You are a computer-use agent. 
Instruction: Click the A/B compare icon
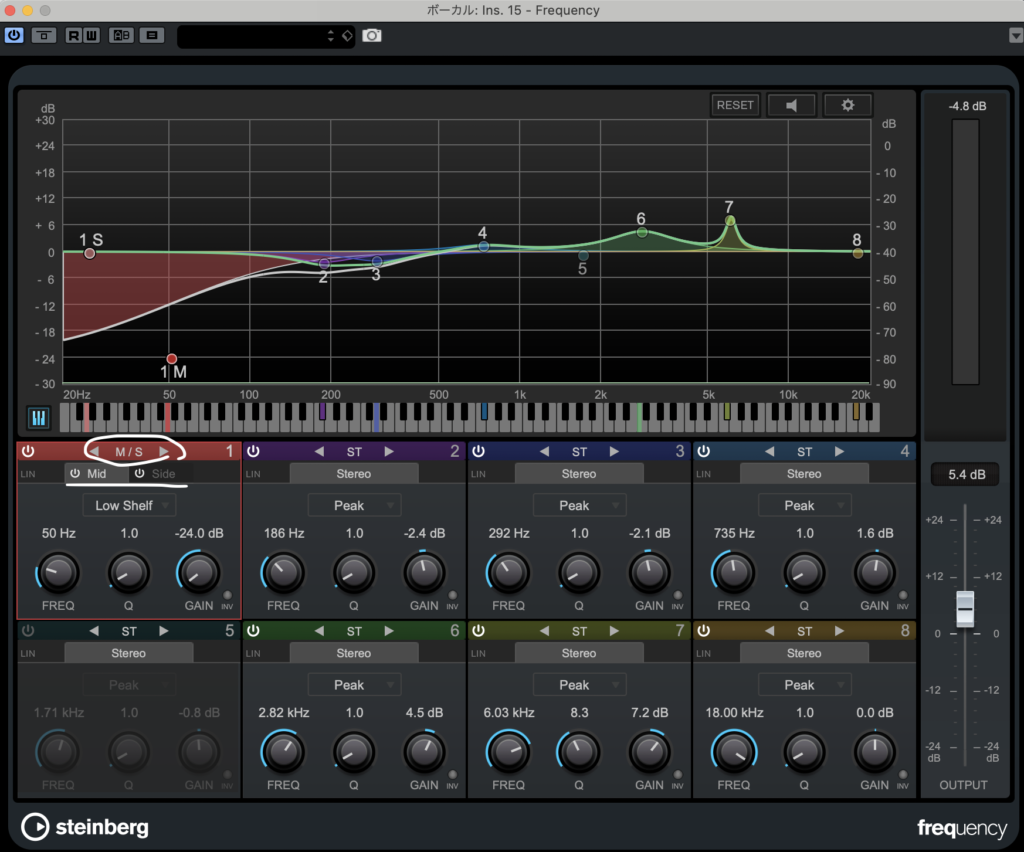pyautogui.click(x=120, y=35)
